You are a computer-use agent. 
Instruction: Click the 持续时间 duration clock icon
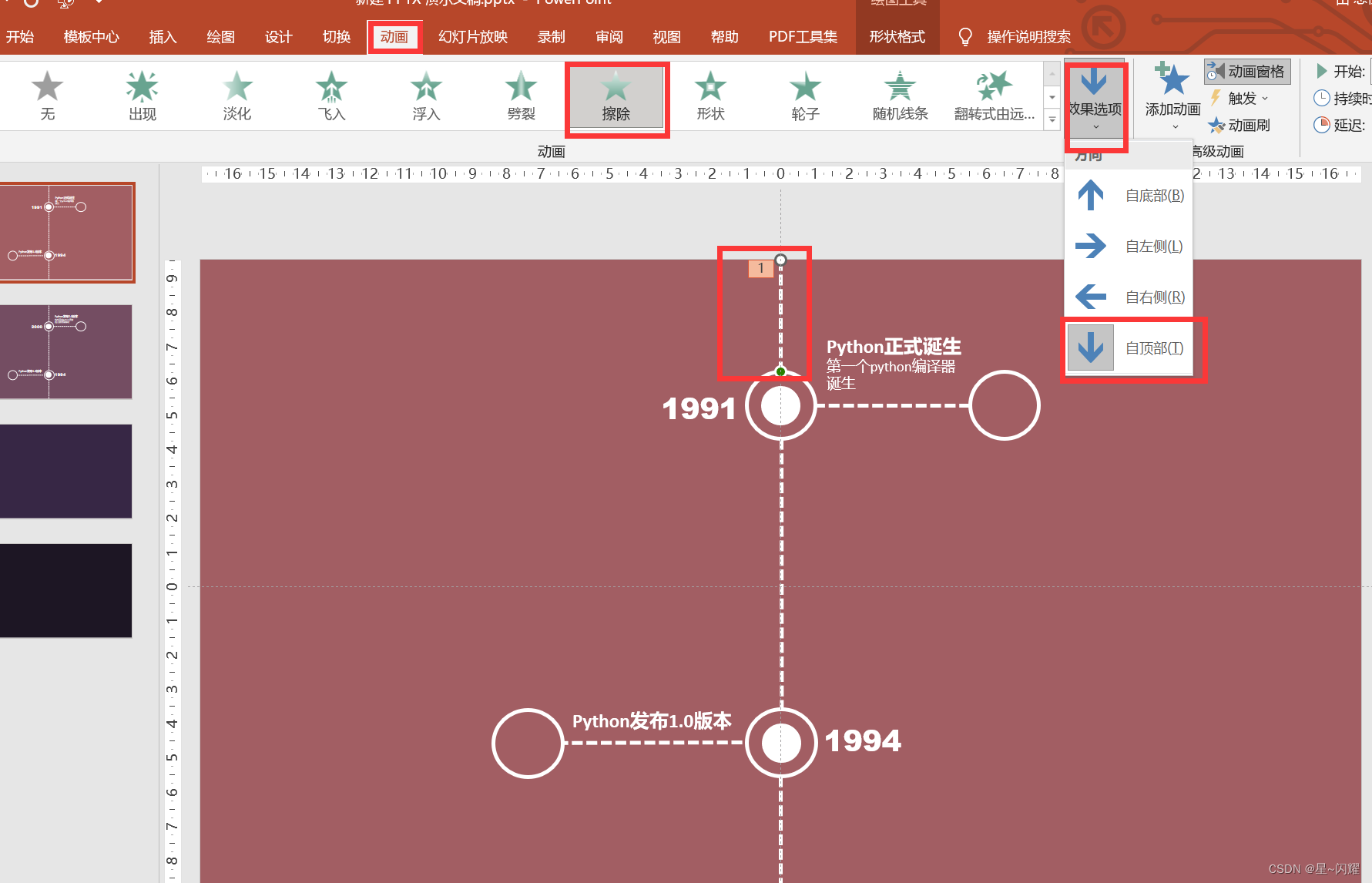coord(1321,98)
